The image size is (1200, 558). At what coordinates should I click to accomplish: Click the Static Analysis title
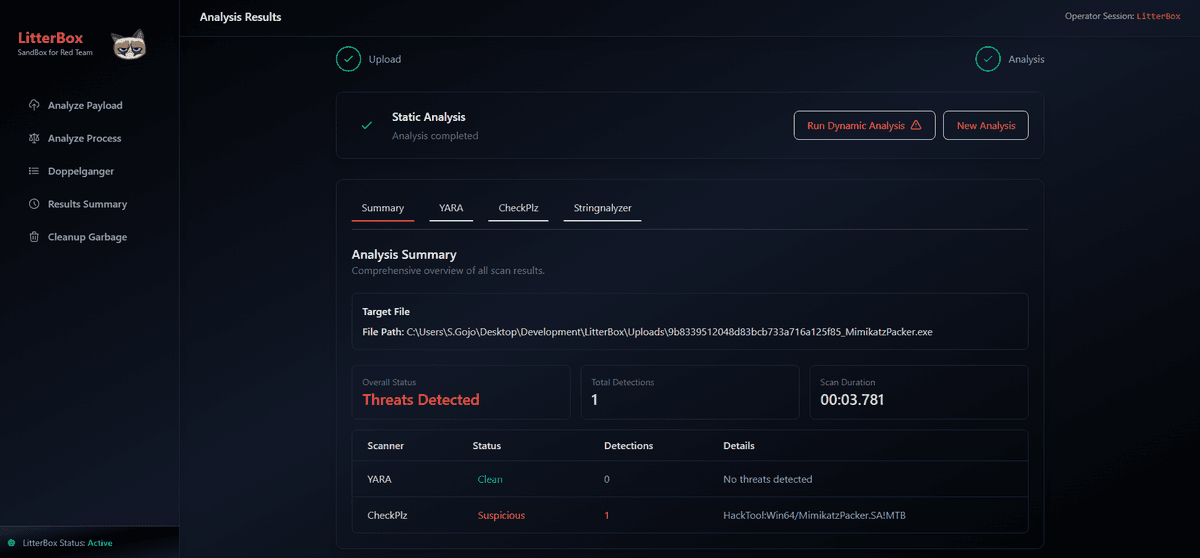pyautogui.click(x=429, y=117)
